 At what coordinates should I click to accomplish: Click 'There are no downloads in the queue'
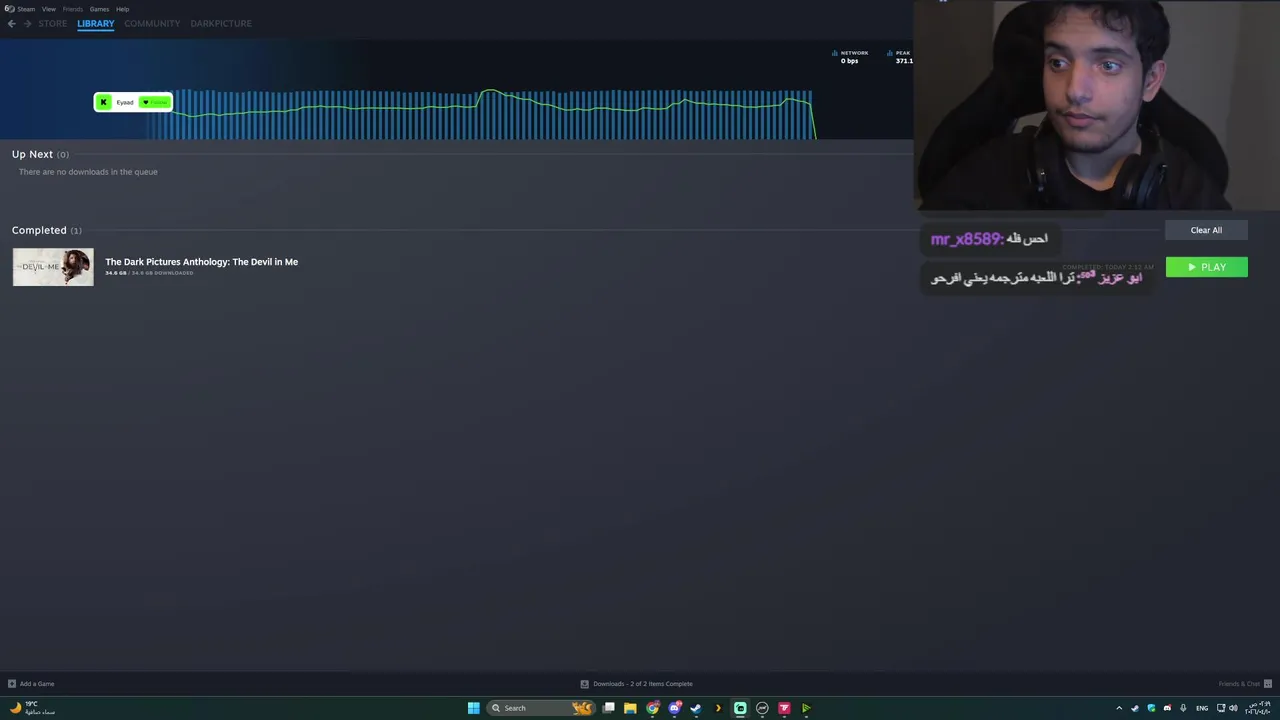pyautogui.click(x=88, y=172)
